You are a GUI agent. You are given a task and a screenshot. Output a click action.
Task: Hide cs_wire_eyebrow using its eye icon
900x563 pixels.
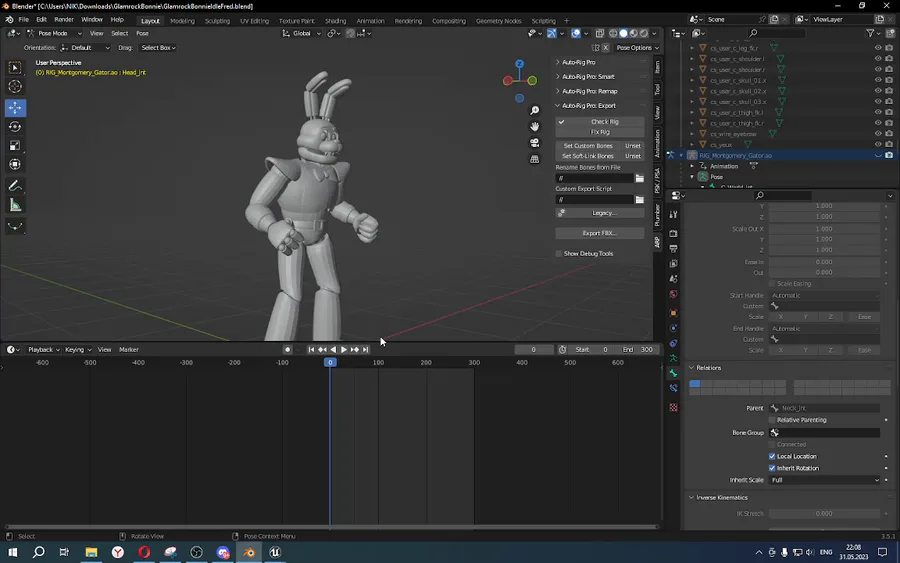tap(878, 134)
